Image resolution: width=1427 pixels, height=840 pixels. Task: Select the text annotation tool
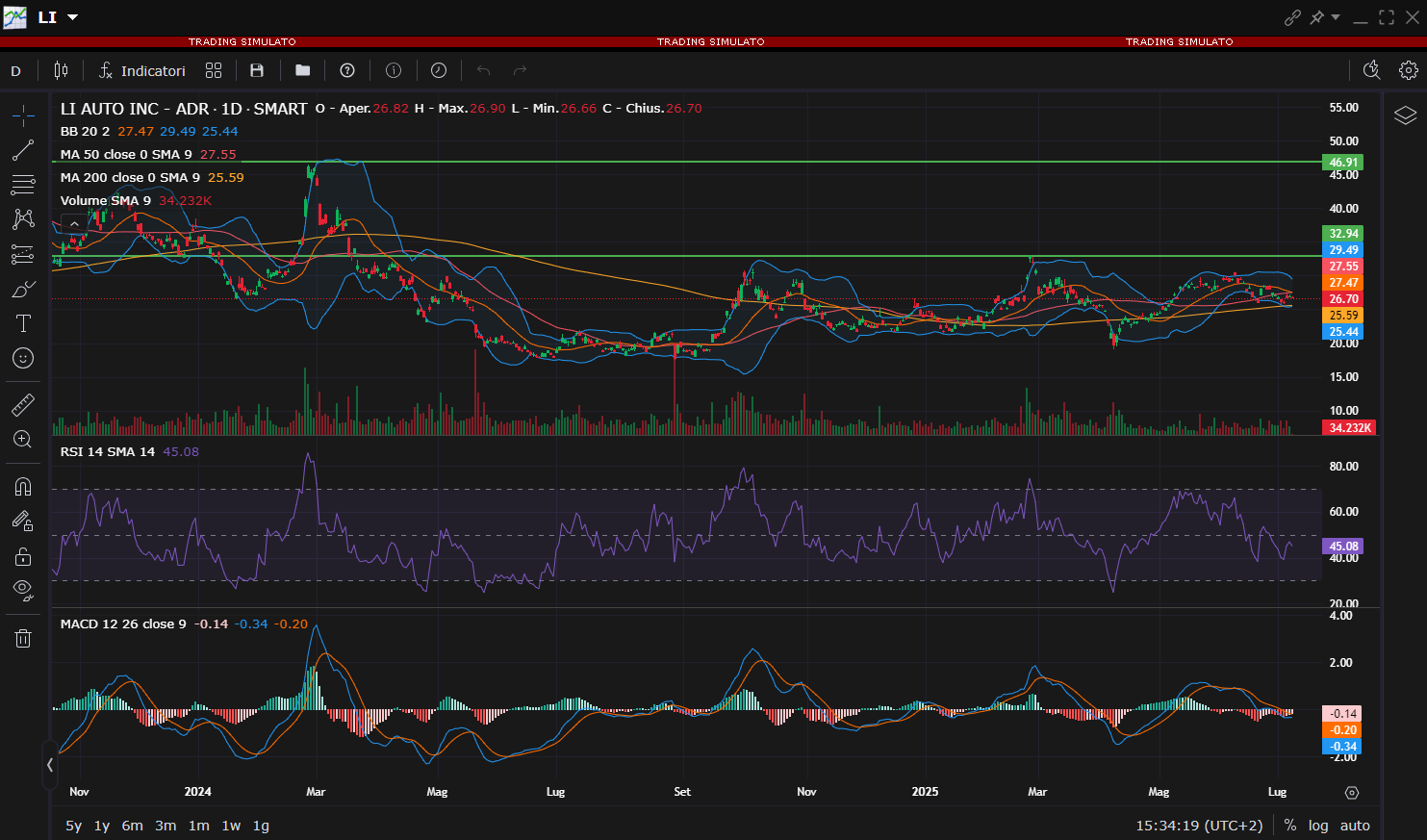tap(23, 323)
